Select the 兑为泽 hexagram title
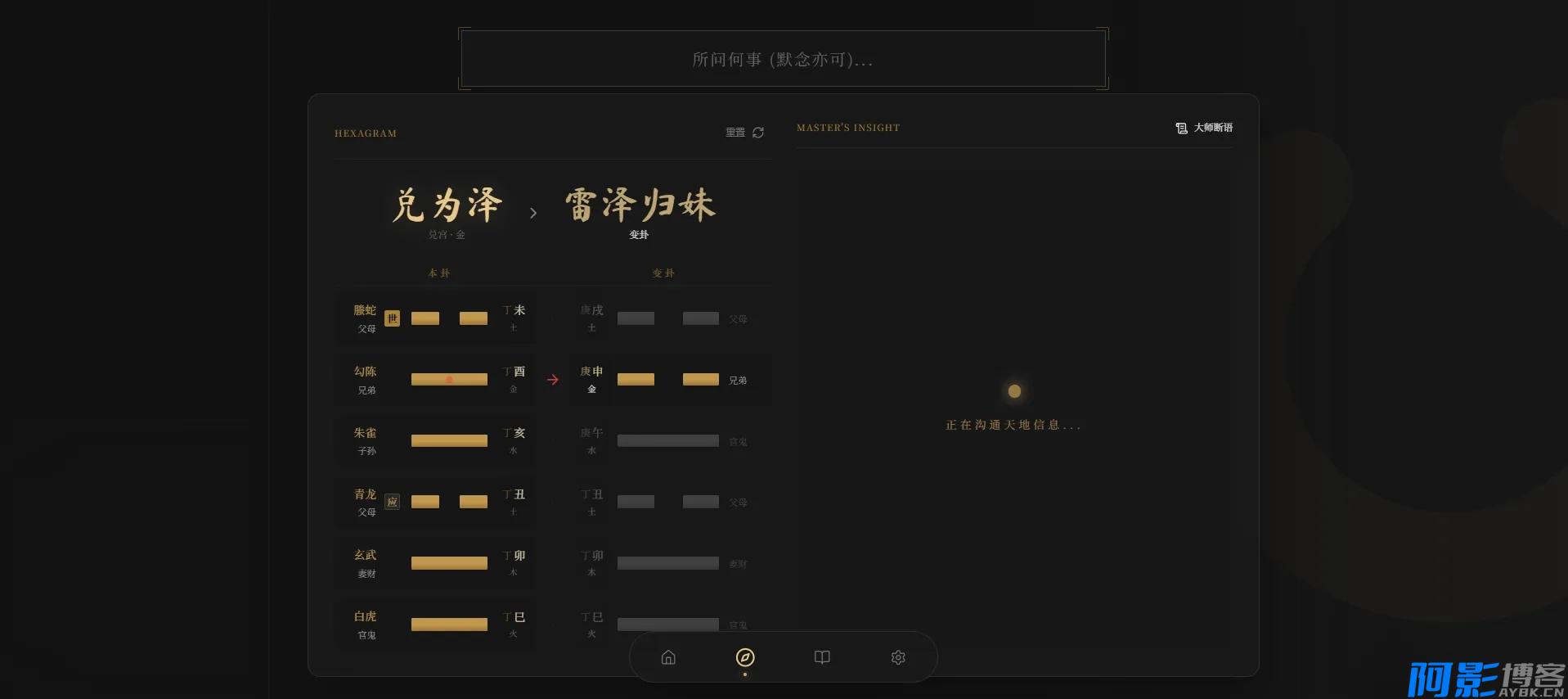Image resolution: width=1568 pixels, height=699 pixels. [447, 205]
